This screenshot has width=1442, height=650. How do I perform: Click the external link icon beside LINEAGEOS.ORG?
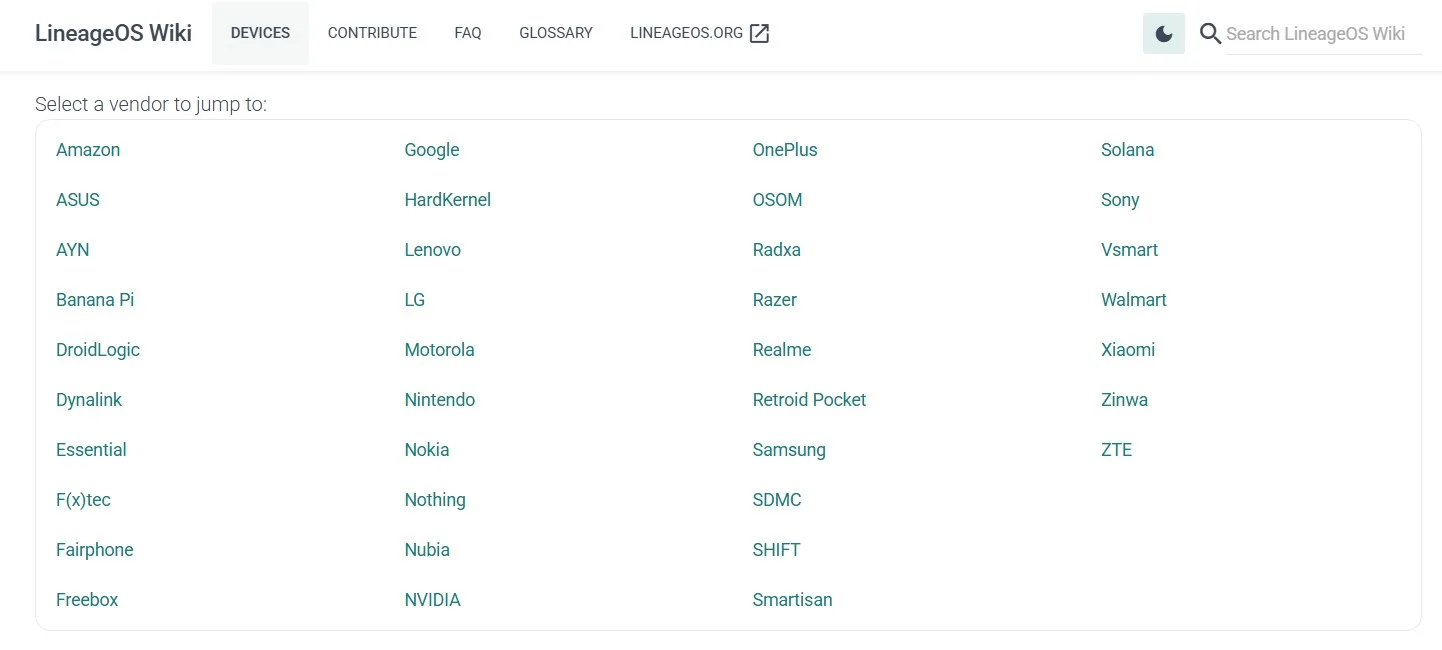pyautogui.click(x=760, y=33)
